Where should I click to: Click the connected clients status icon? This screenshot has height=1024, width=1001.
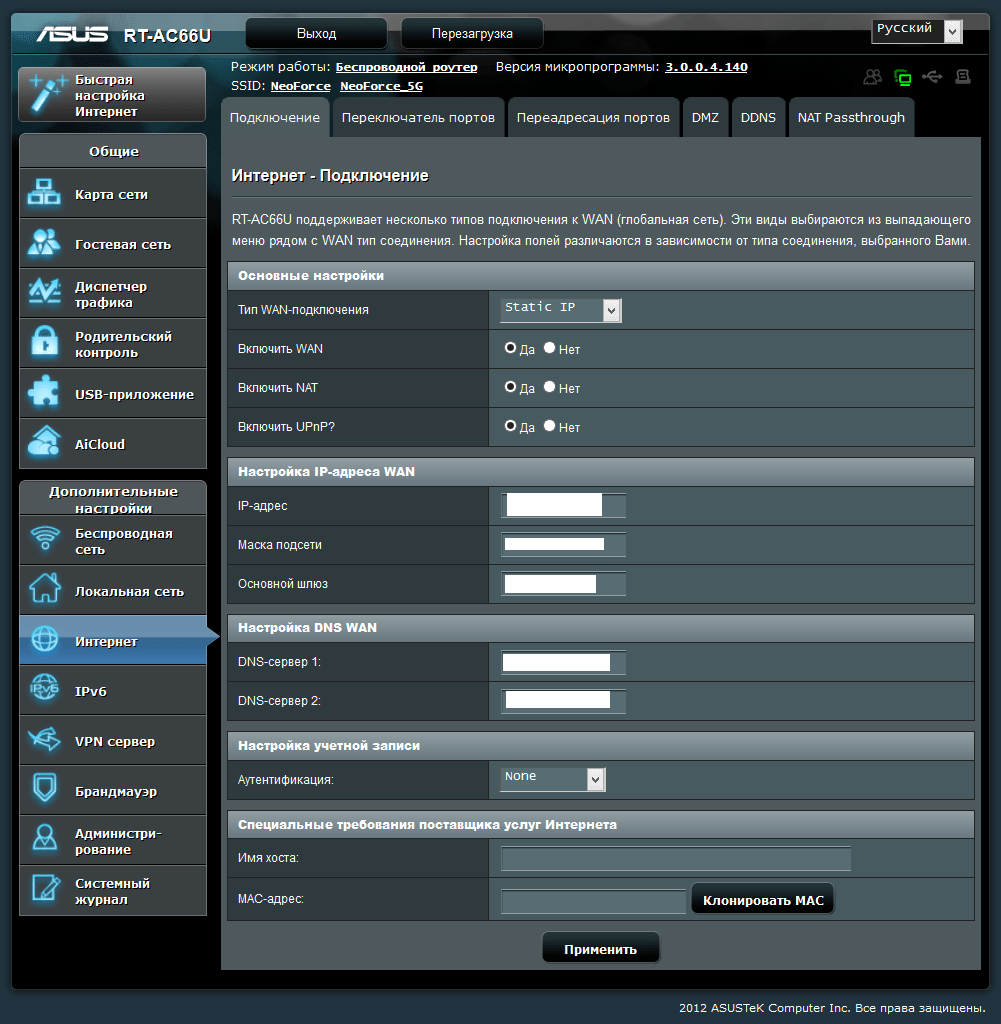872,78
